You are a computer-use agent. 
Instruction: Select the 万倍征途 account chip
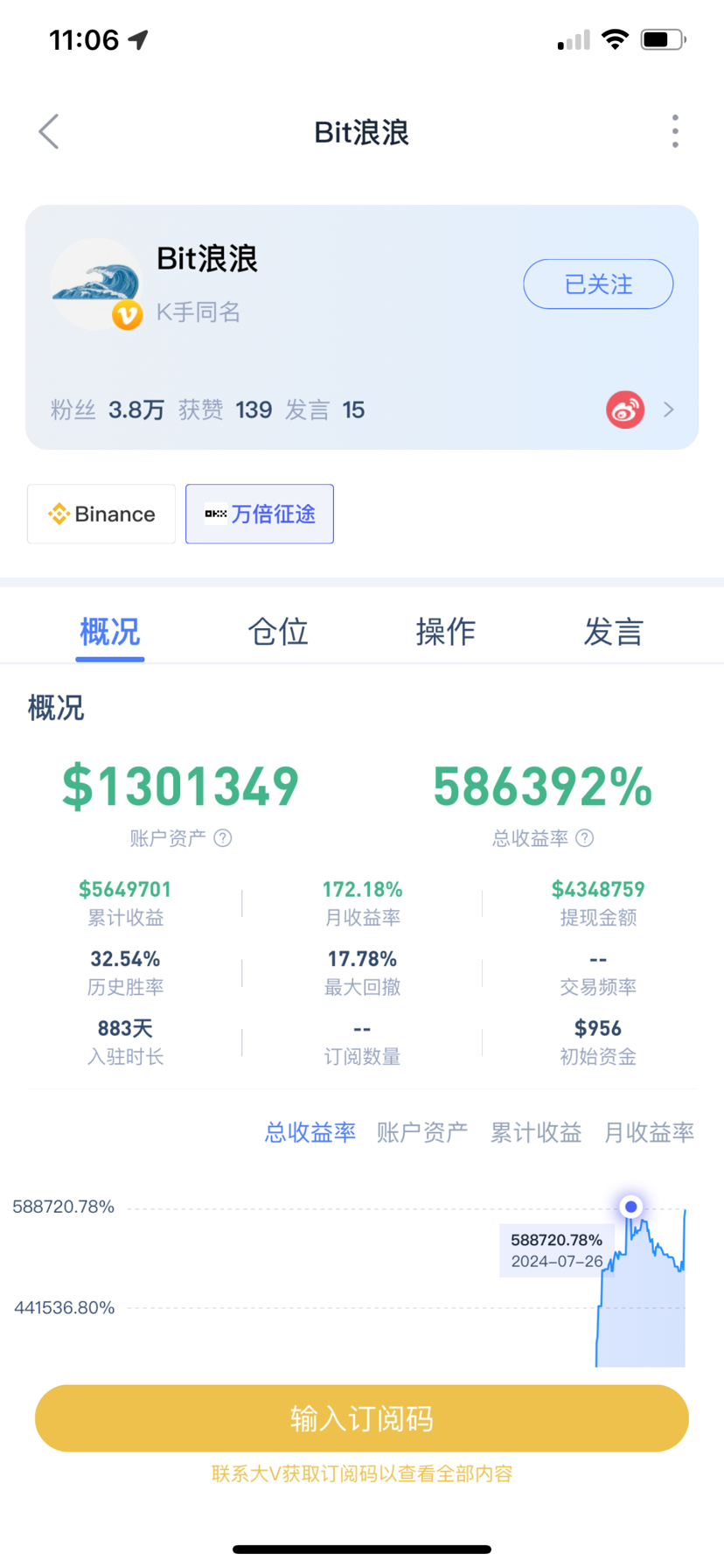260,514
